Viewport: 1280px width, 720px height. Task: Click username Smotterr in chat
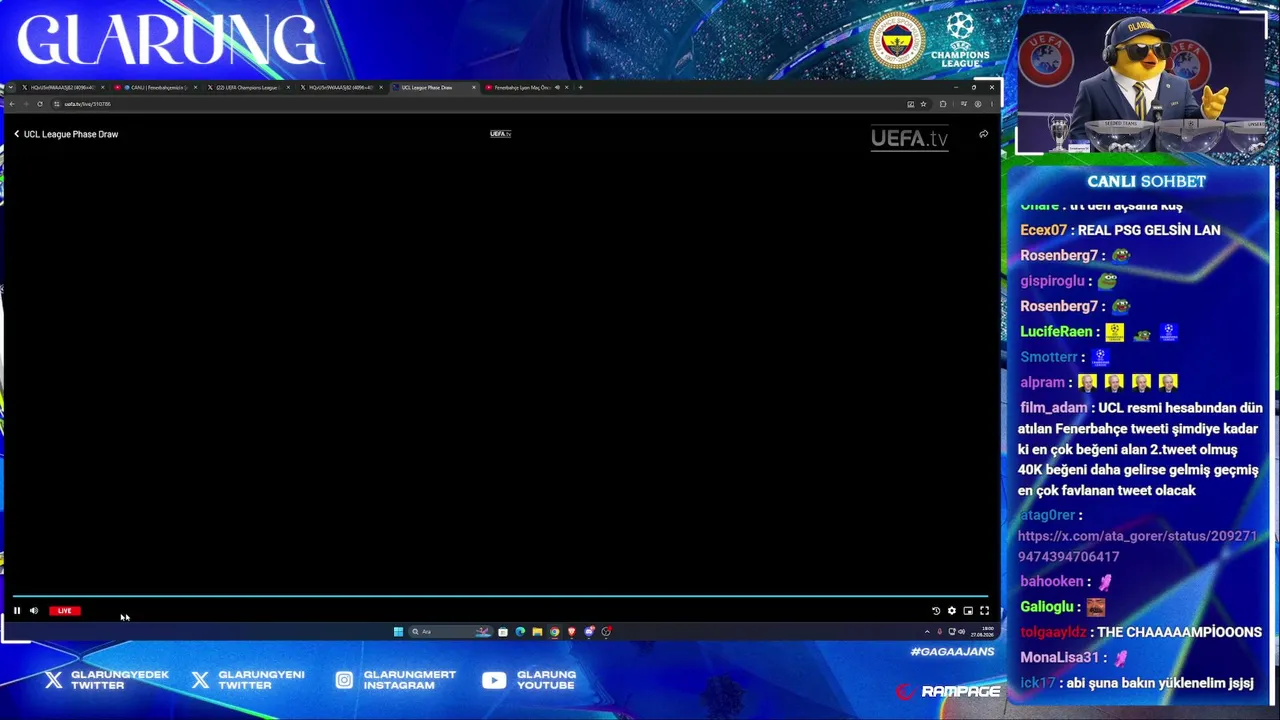coord(1049,357)
